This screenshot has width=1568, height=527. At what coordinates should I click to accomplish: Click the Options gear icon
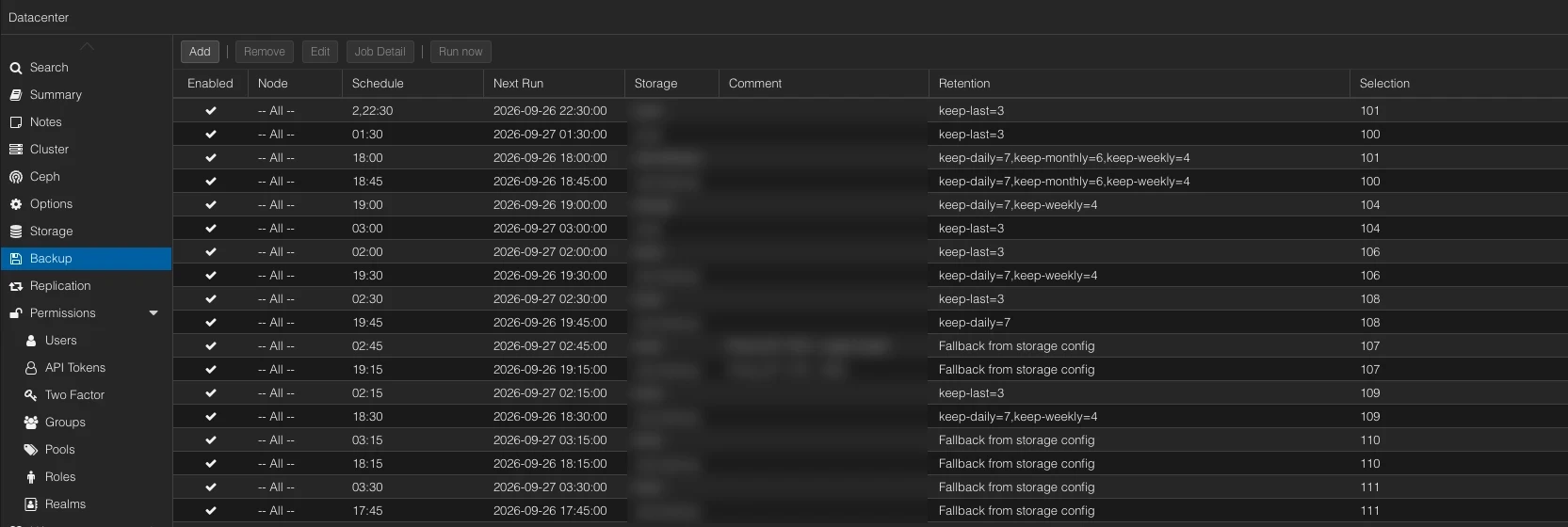tap(16, 204)
